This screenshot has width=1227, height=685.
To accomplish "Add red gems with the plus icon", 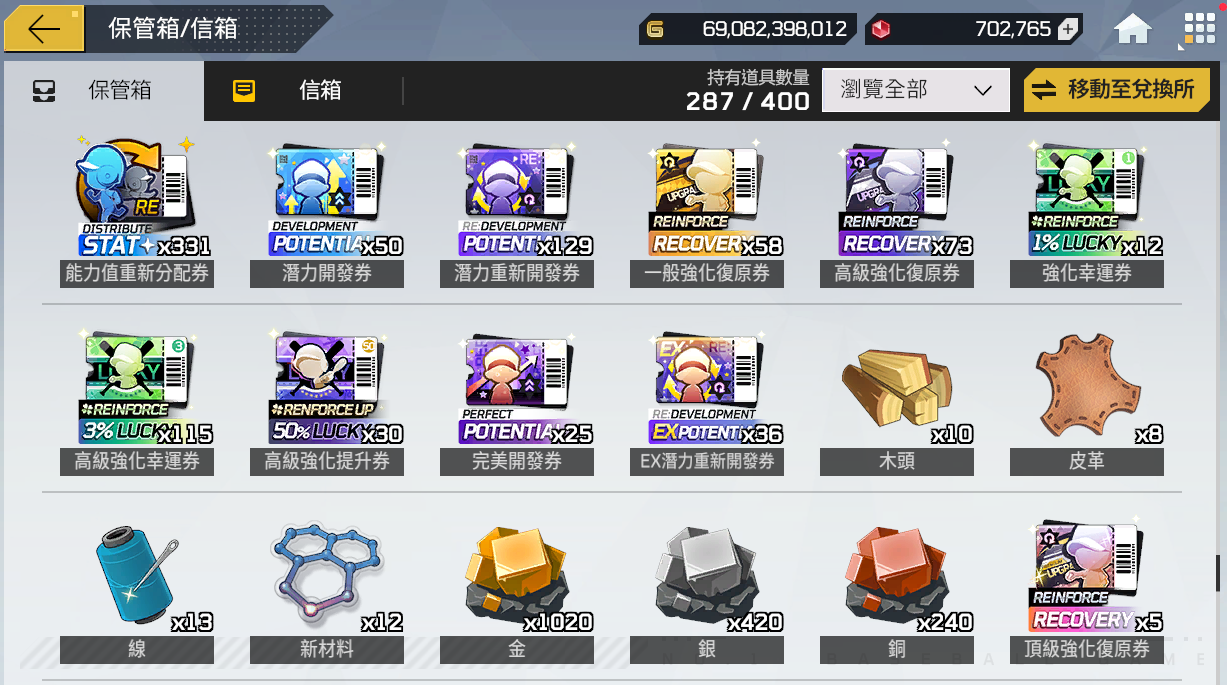I will [x=1068, y=30].
